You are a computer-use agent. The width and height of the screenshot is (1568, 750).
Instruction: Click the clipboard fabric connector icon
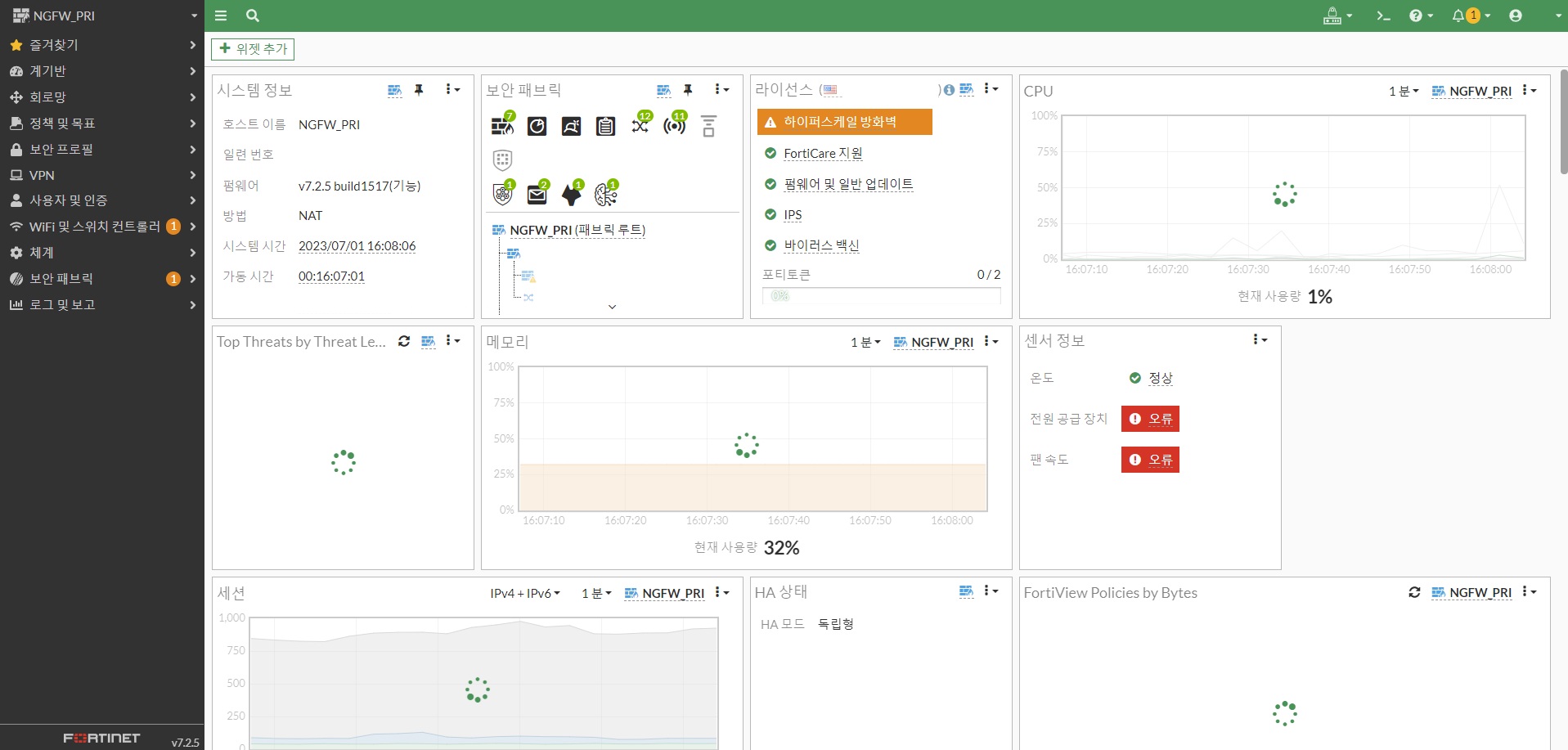point(605,126)
